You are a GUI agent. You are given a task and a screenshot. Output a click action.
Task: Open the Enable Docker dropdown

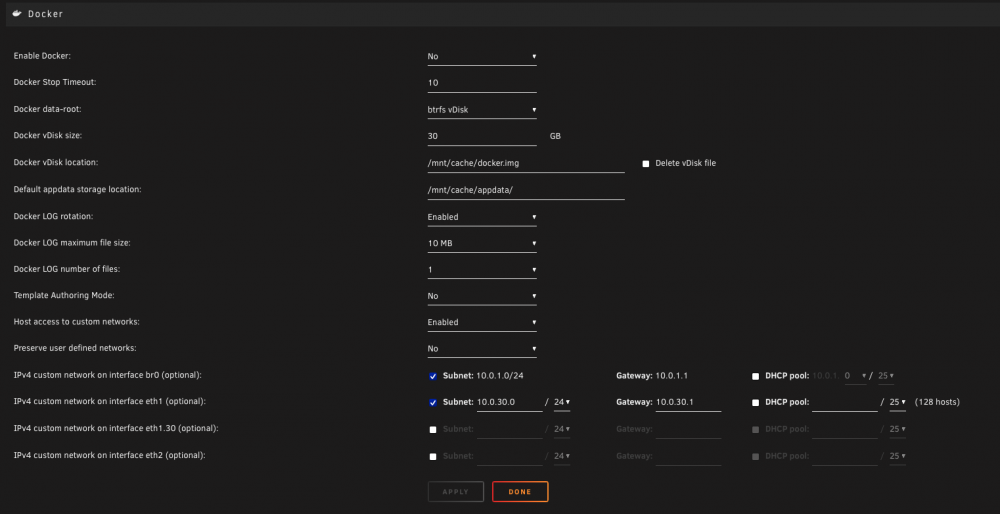tap(482, 57)
